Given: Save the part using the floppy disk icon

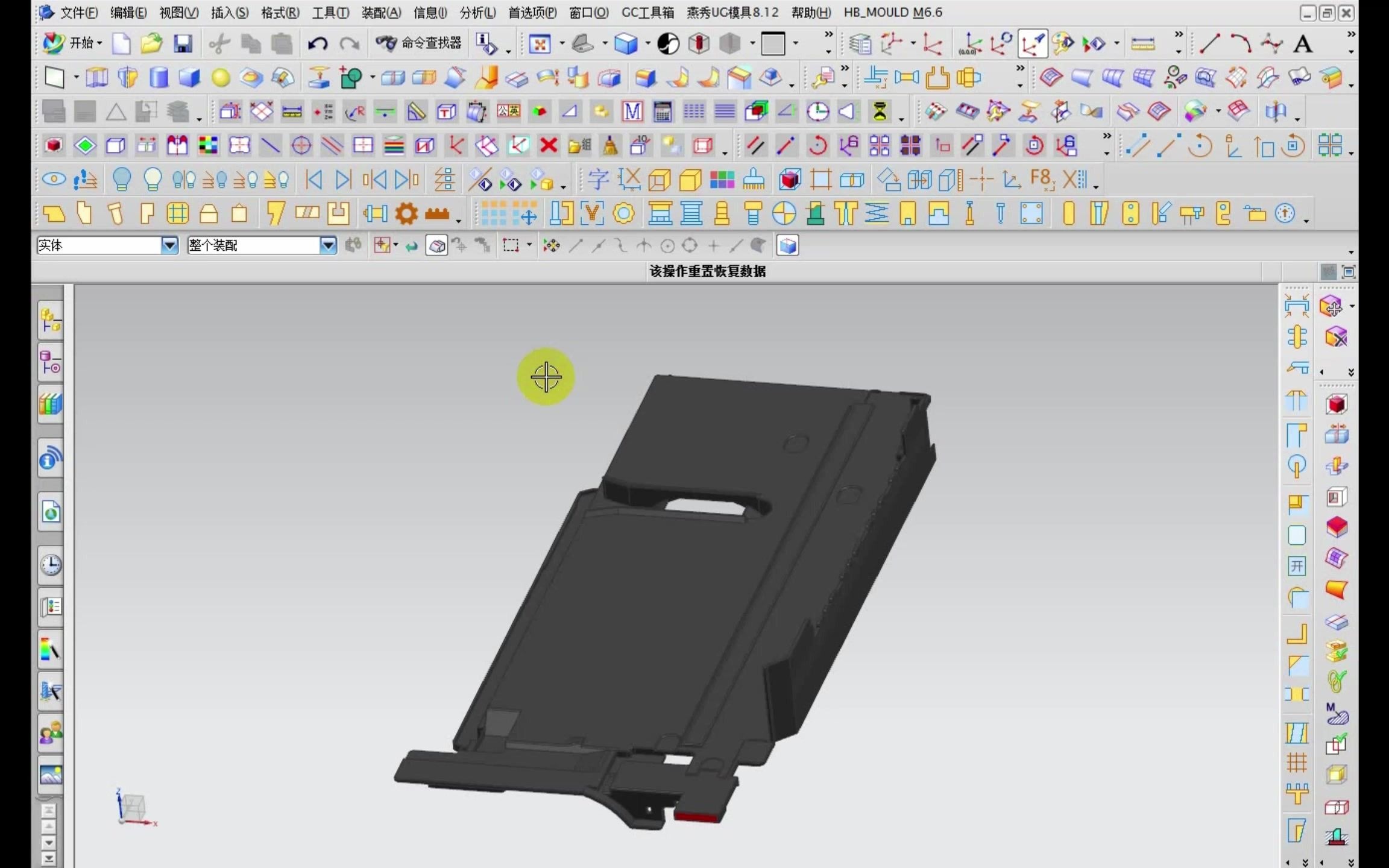Looking at the screenshot, I should point(183,43).
